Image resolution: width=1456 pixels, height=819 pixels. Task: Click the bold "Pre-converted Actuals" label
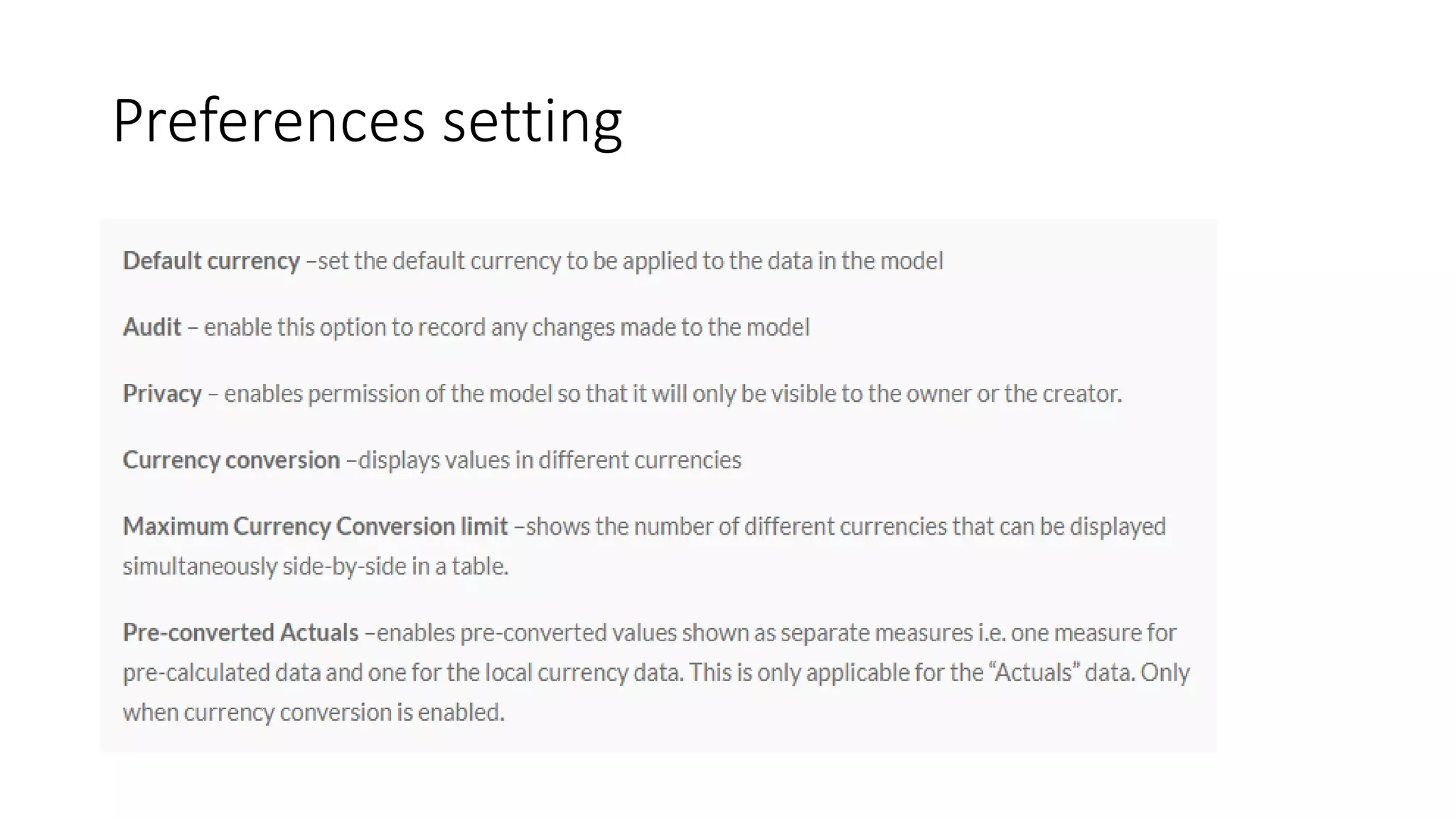pyautogui.click(x=240, y=632)
